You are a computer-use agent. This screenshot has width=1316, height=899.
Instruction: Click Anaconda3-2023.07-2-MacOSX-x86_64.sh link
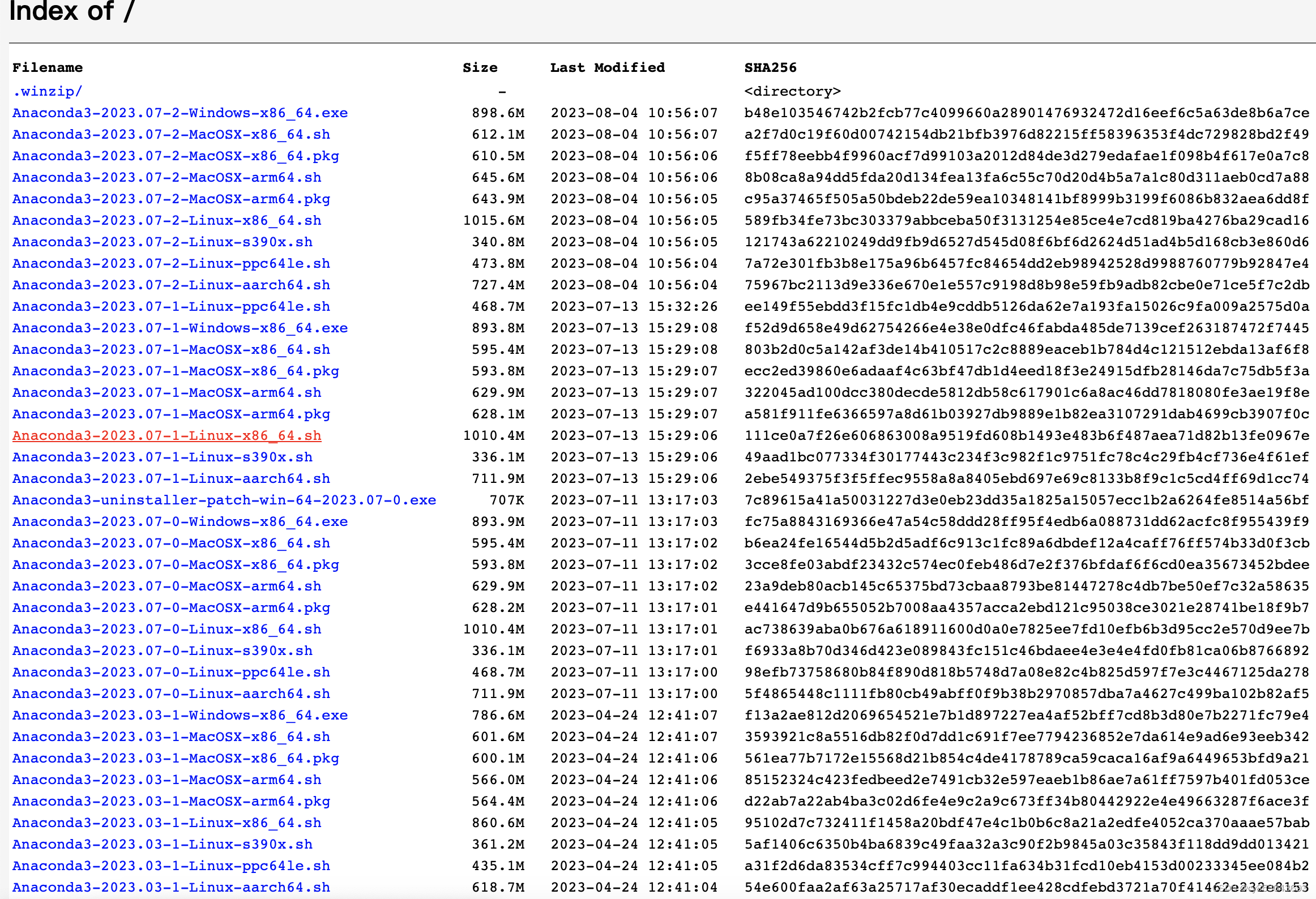171,134
